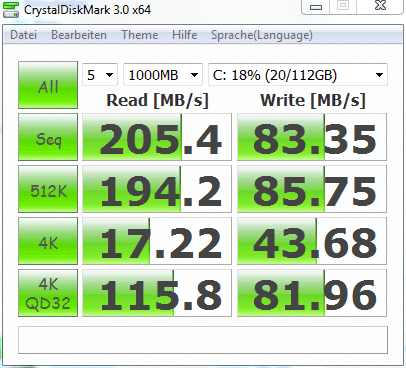
Task: Open the Theme menu
Action: [139, 35]
